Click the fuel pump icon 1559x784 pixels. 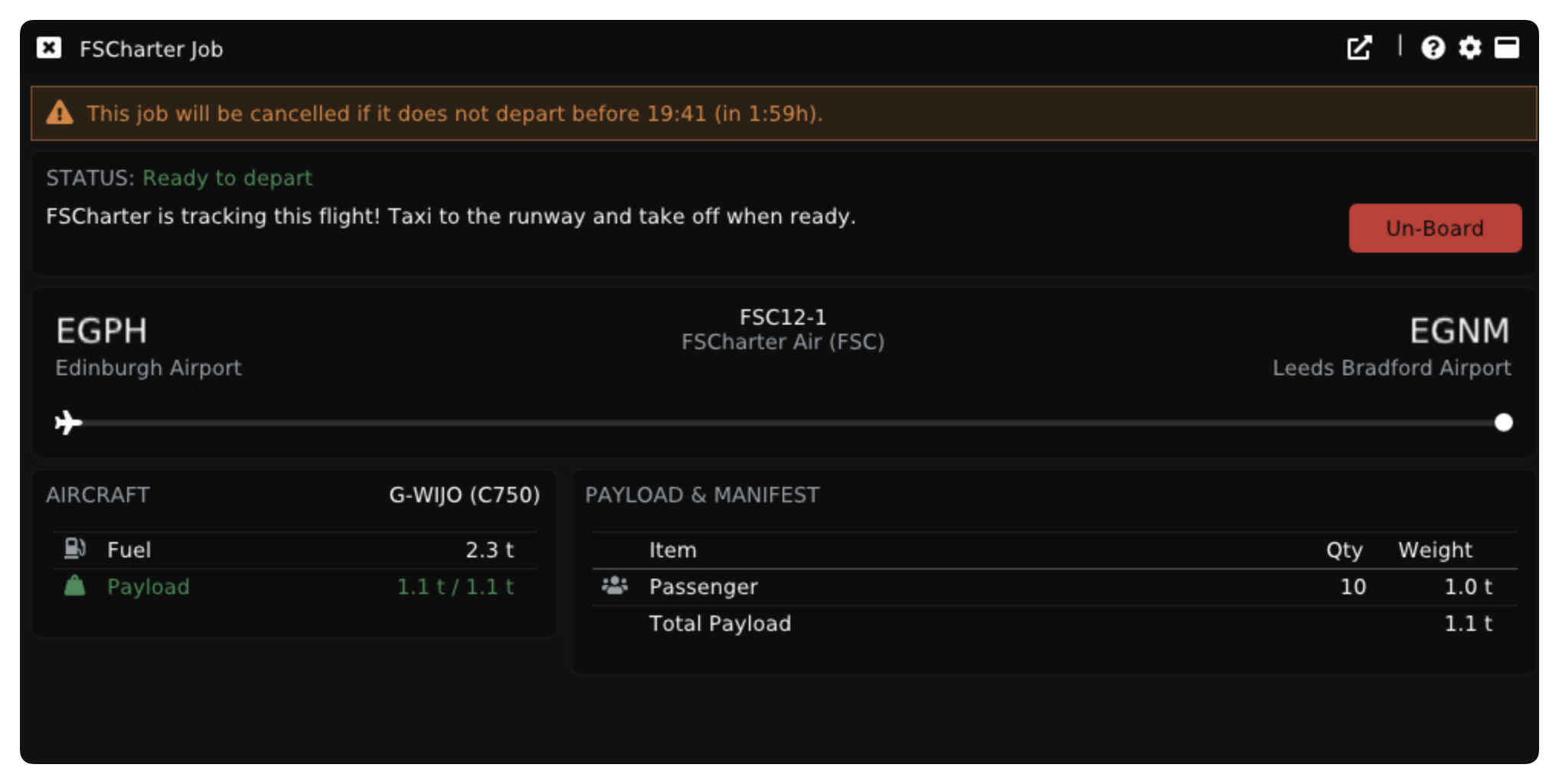[75, 549]
